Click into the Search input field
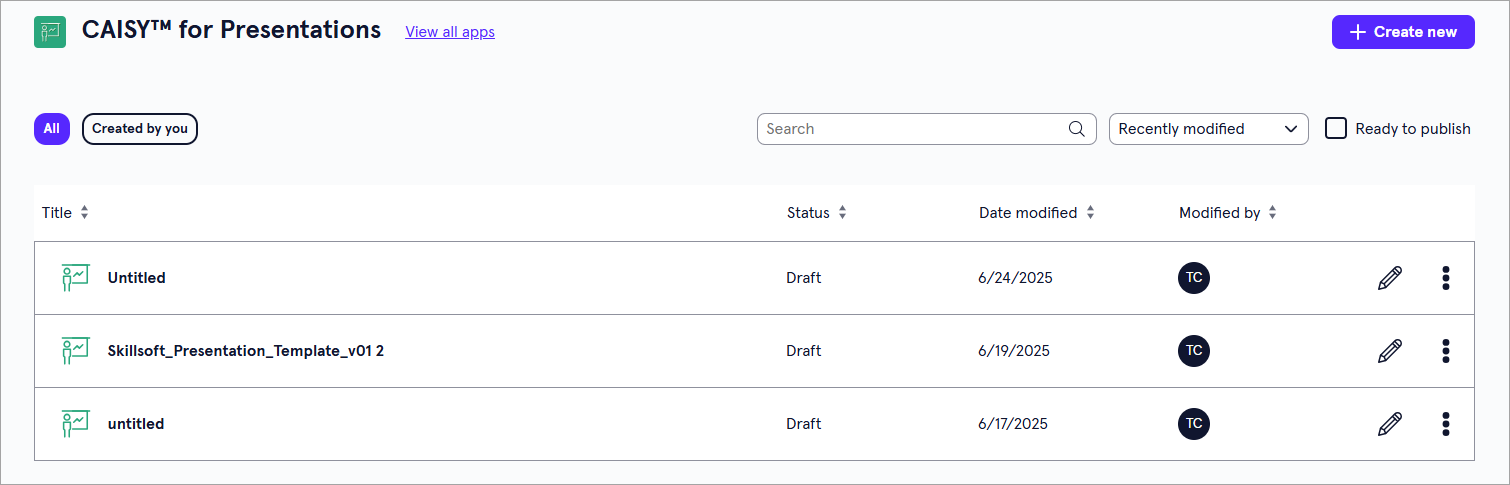 click(x=910, y=129)
